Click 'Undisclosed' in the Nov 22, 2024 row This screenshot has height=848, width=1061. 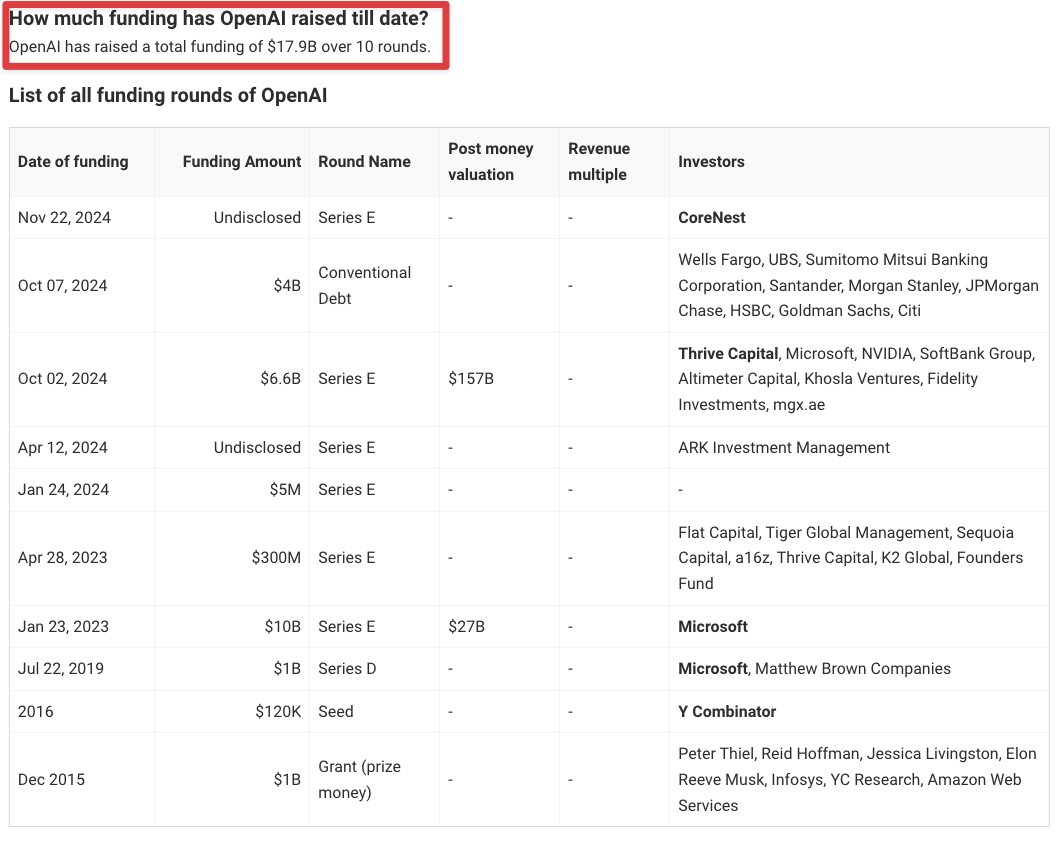point(257,218)
